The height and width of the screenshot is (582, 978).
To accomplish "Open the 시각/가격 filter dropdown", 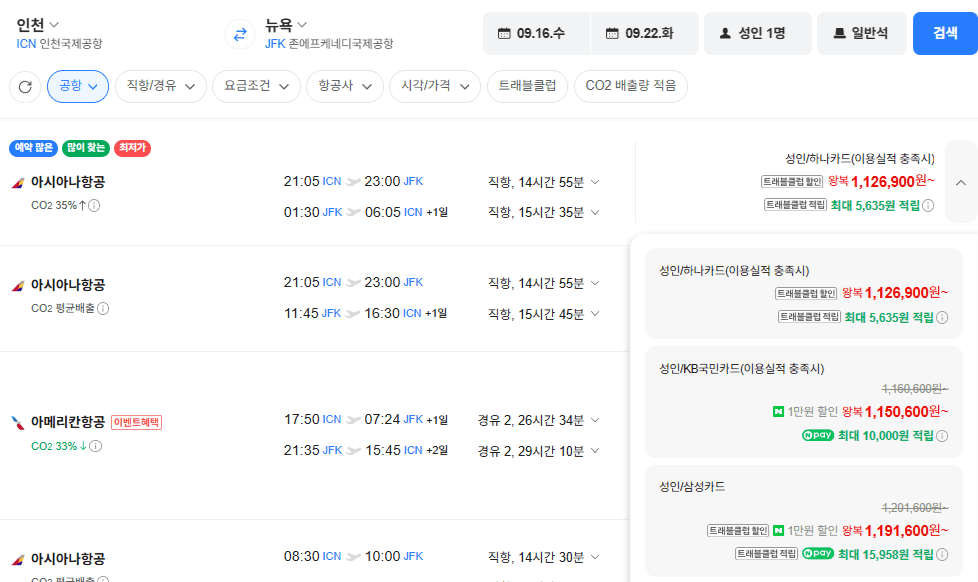I will point(435,86).
